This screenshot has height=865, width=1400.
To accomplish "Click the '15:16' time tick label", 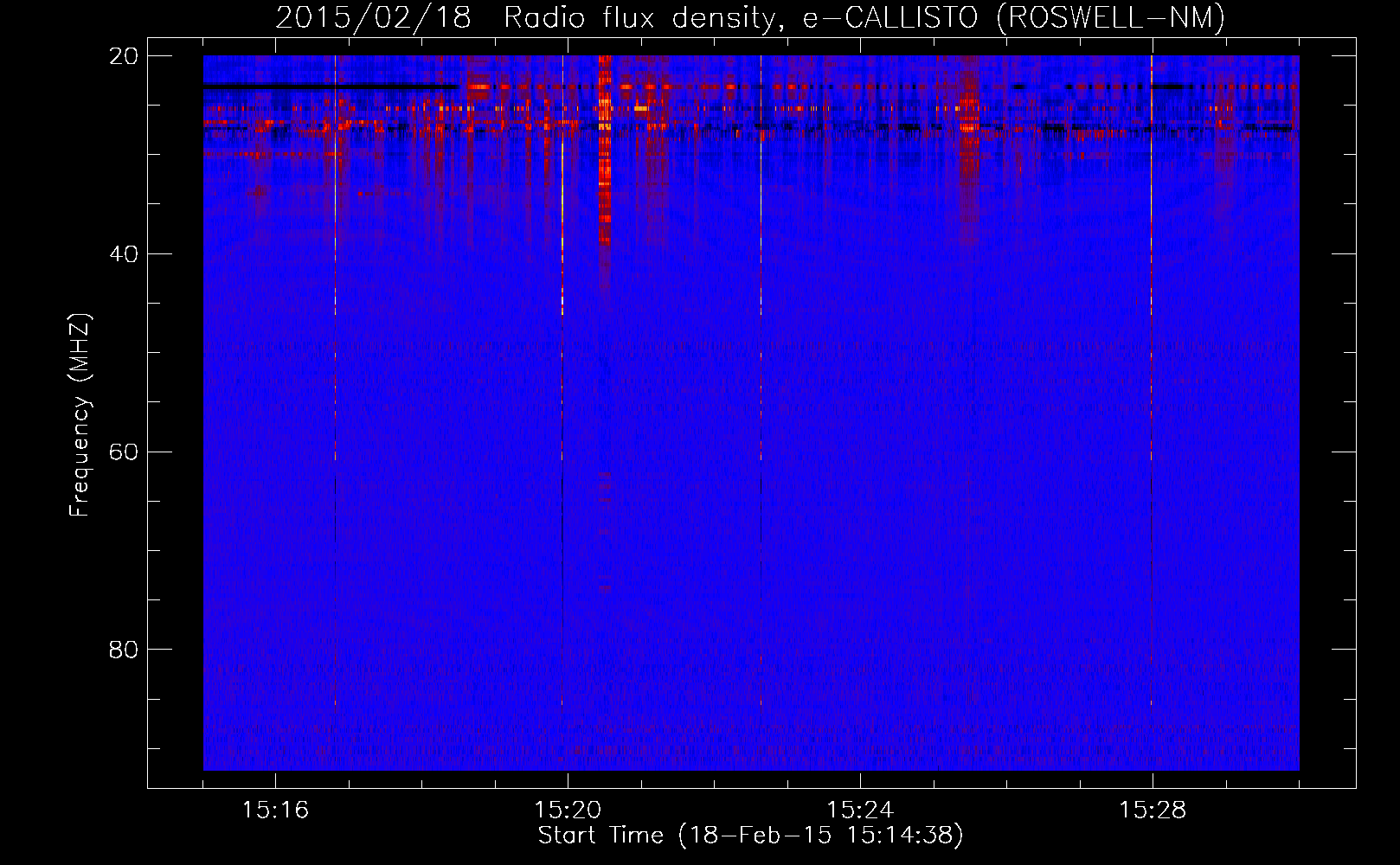I will 275,810.
